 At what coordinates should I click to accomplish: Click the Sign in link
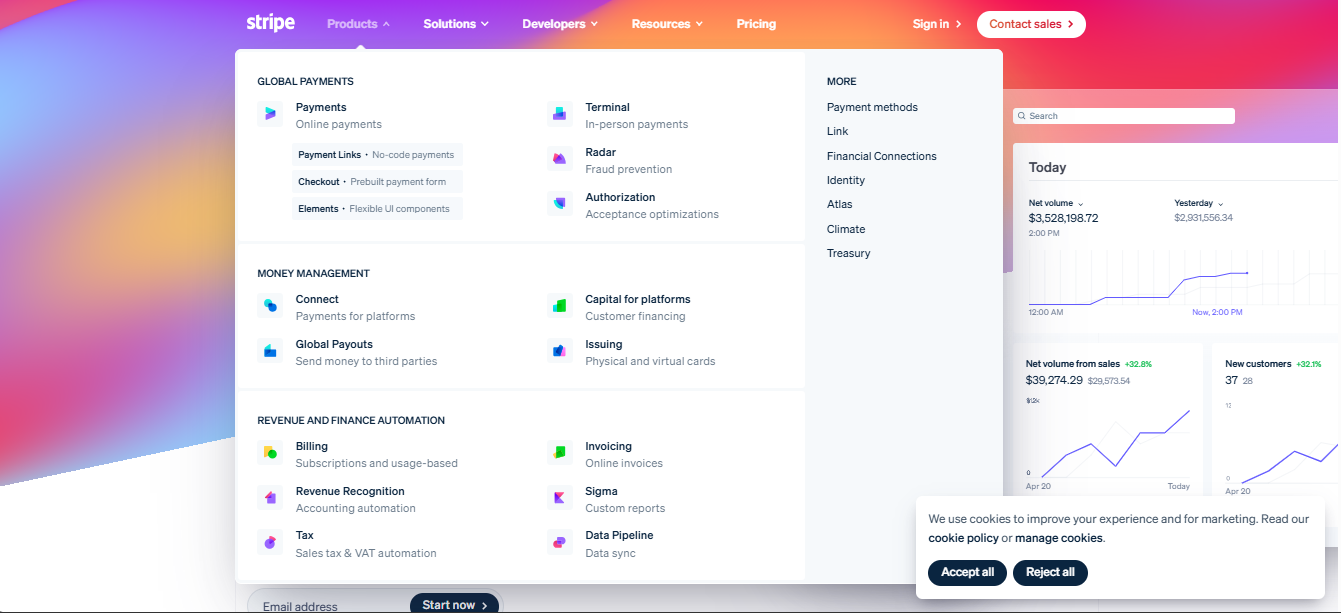(937, 24)
